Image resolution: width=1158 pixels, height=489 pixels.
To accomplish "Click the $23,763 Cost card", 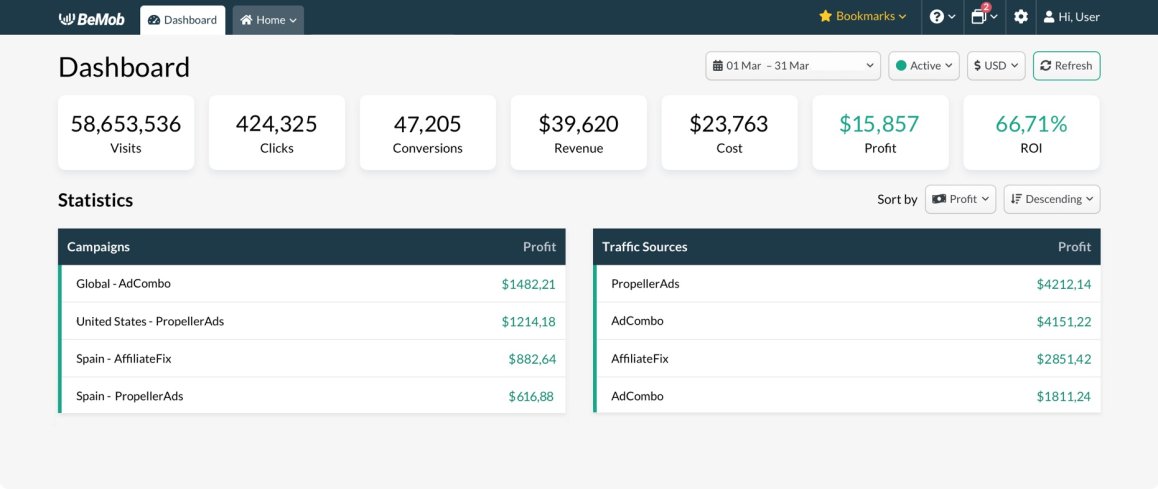I will pyautogui.click(x=730, y=132).
